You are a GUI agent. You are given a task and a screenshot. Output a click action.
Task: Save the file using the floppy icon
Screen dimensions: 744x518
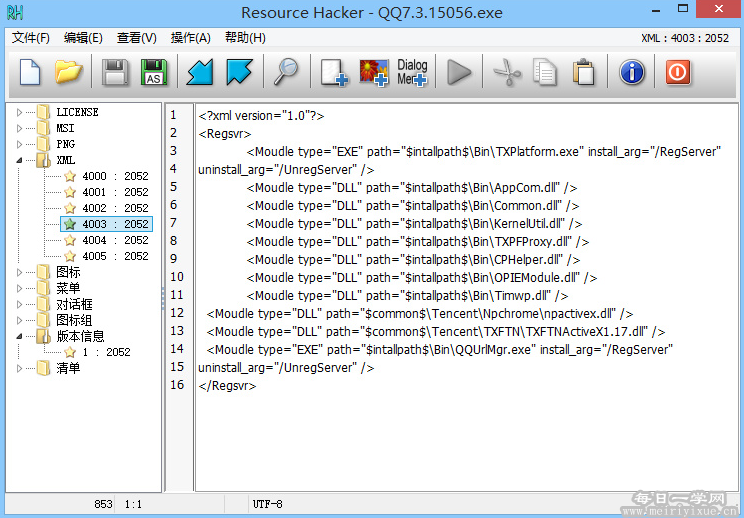click(x=115, y=72)
